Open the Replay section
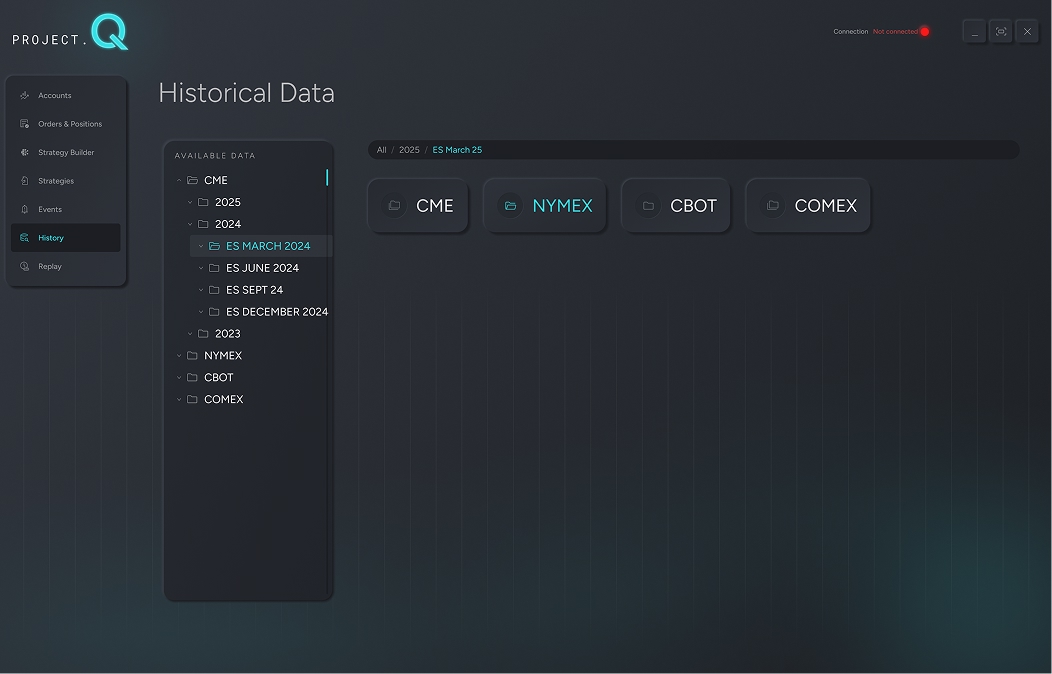1052x674 pixels. pyautogui.click(x=66, y=266)
